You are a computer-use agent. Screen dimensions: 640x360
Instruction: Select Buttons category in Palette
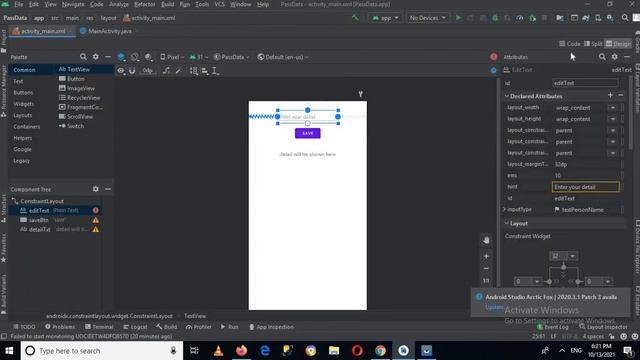pos(23,93)
